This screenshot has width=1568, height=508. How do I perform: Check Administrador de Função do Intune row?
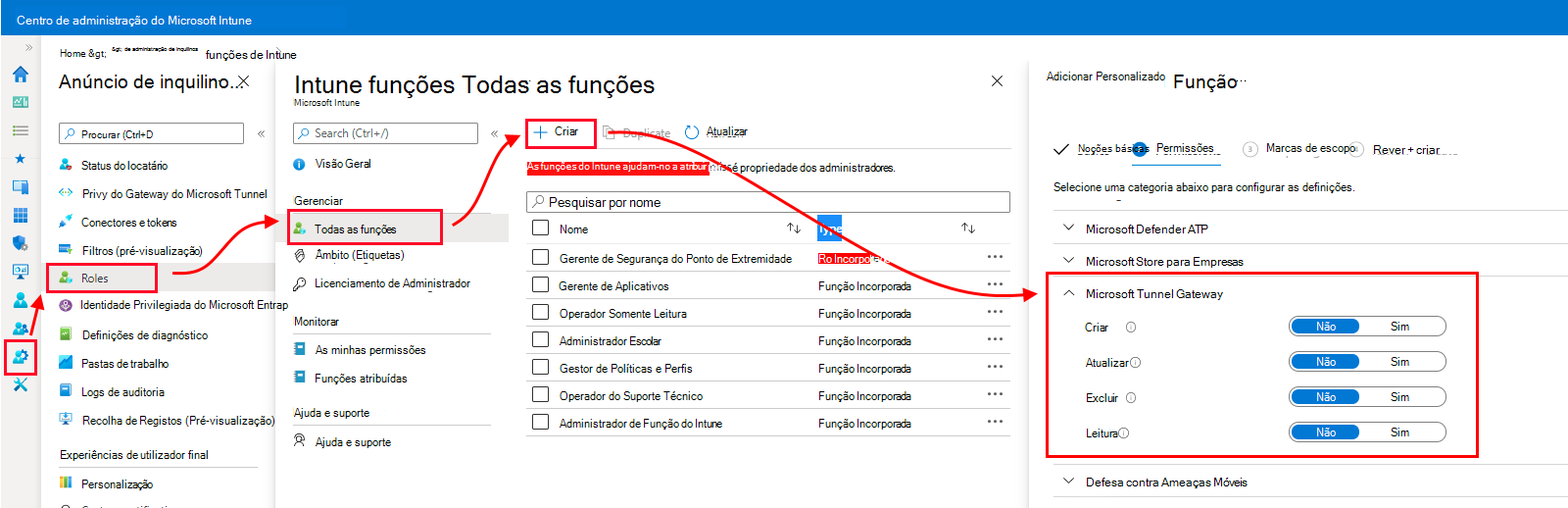click(540, 423)
